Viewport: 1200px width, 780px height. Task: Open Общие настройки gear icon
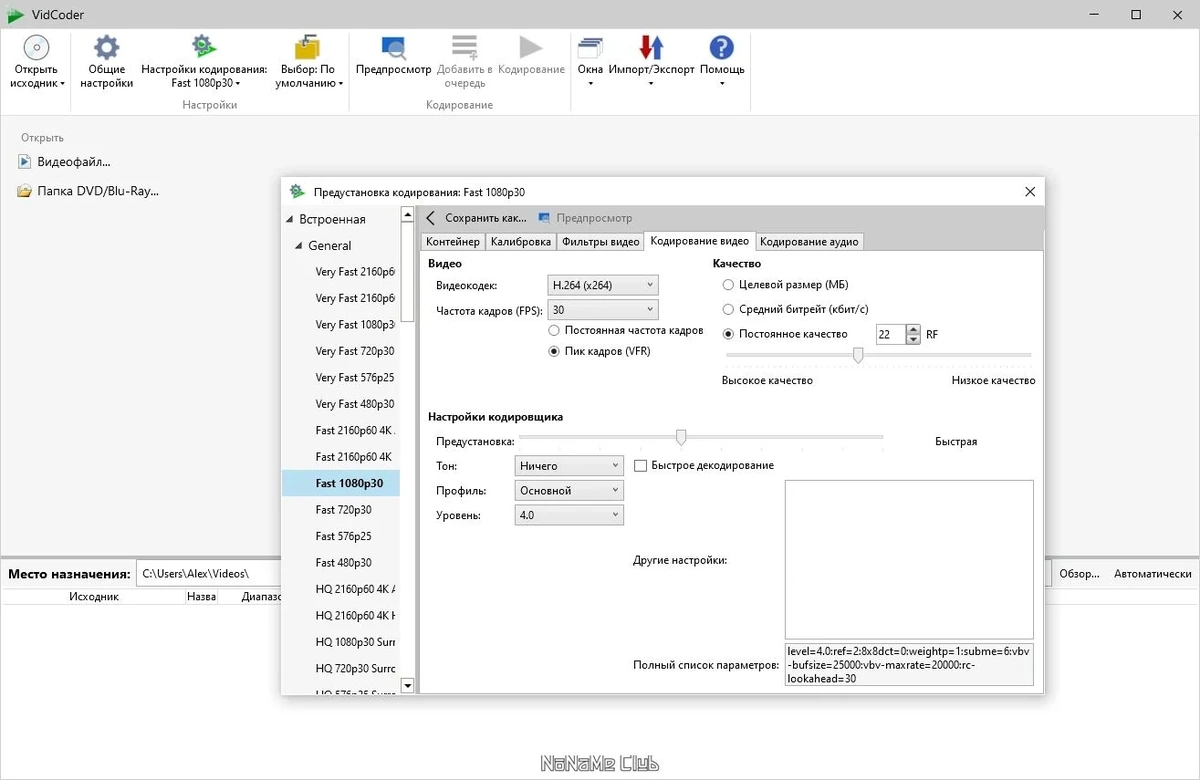[x=106, y=47]
